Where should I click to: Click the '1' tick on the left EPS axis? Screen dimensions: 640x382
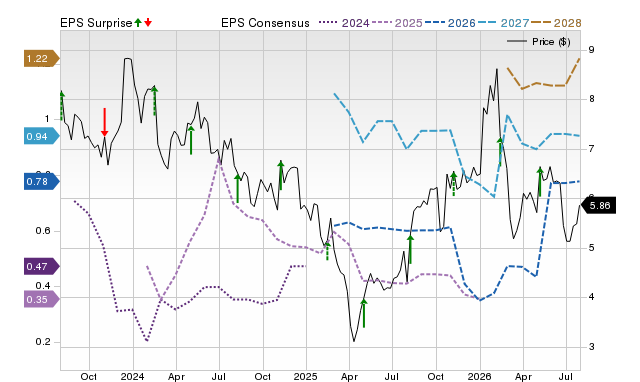pyautogui.click(x=47, y=119)
